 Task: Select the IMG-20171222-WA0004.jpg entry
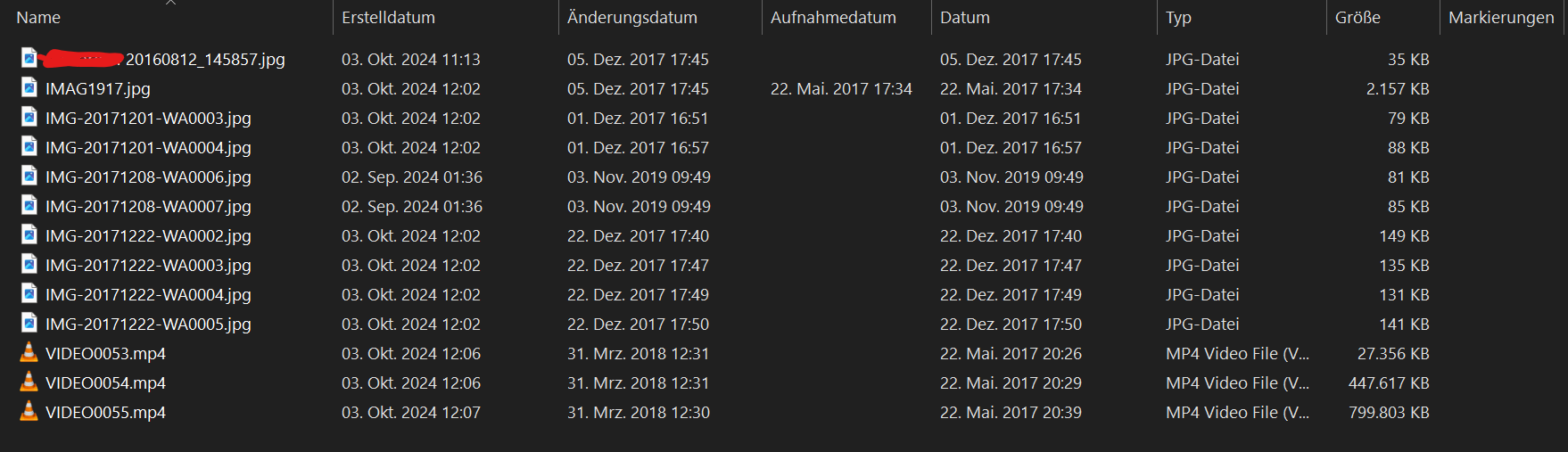[x=148, y=295]
